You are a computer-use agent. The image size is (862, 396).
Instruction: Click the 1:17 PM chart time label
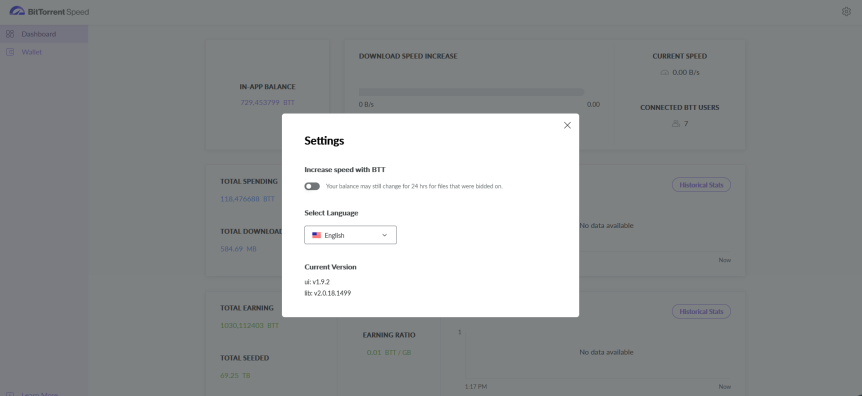476,387
